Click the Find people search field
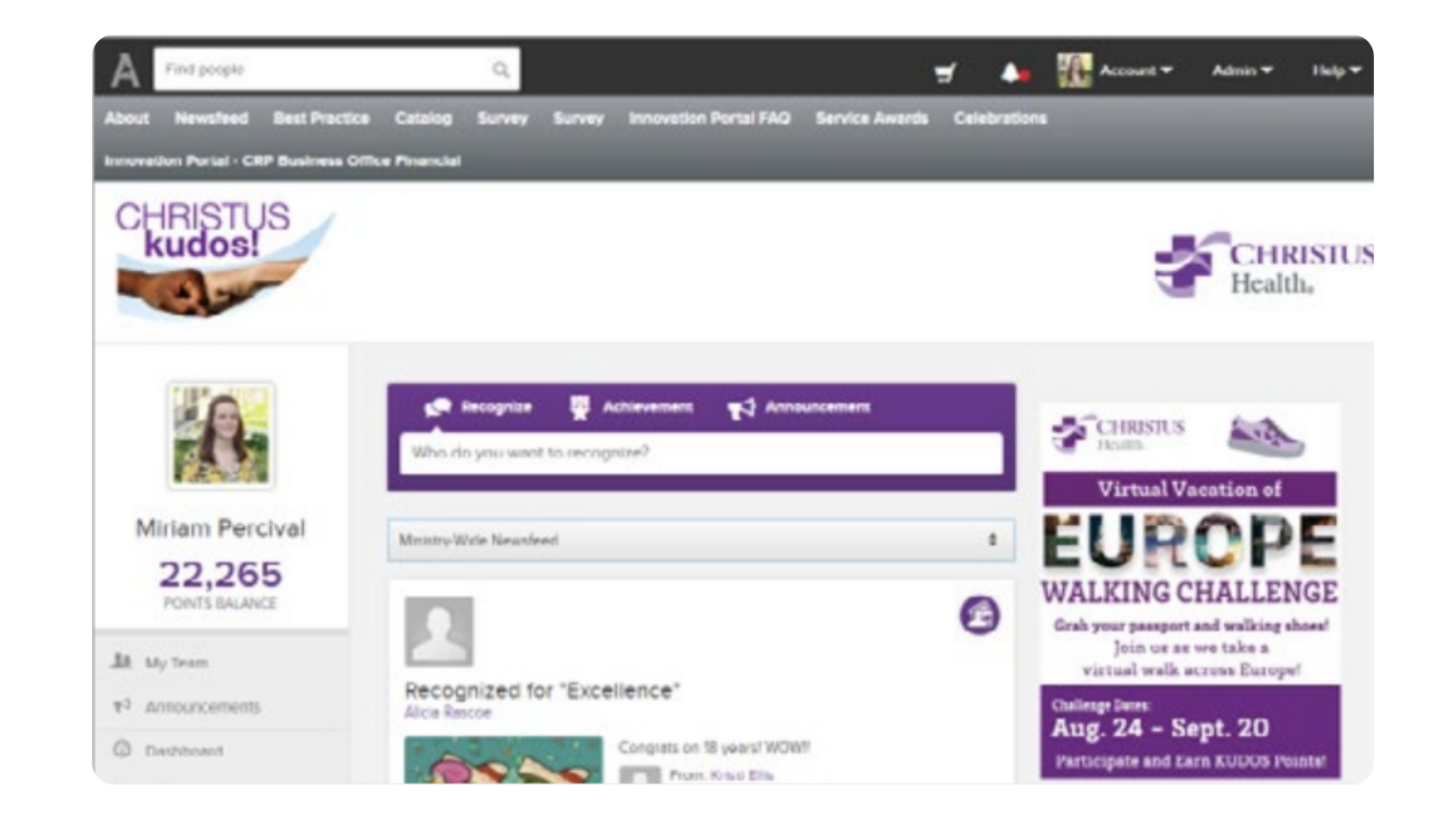 pos(323,70)
